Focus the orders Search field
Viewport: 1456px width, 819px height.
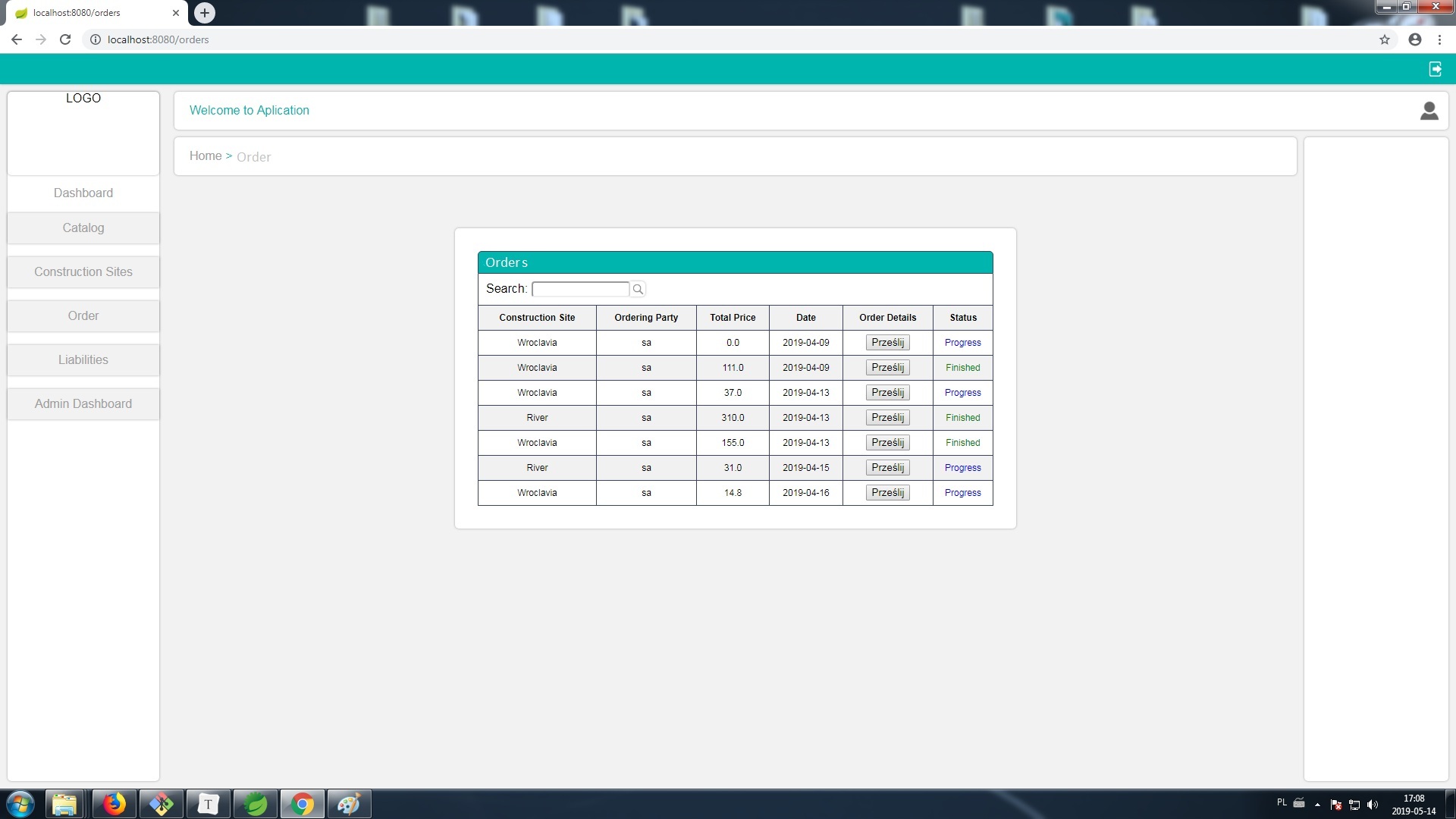point(580,289)
